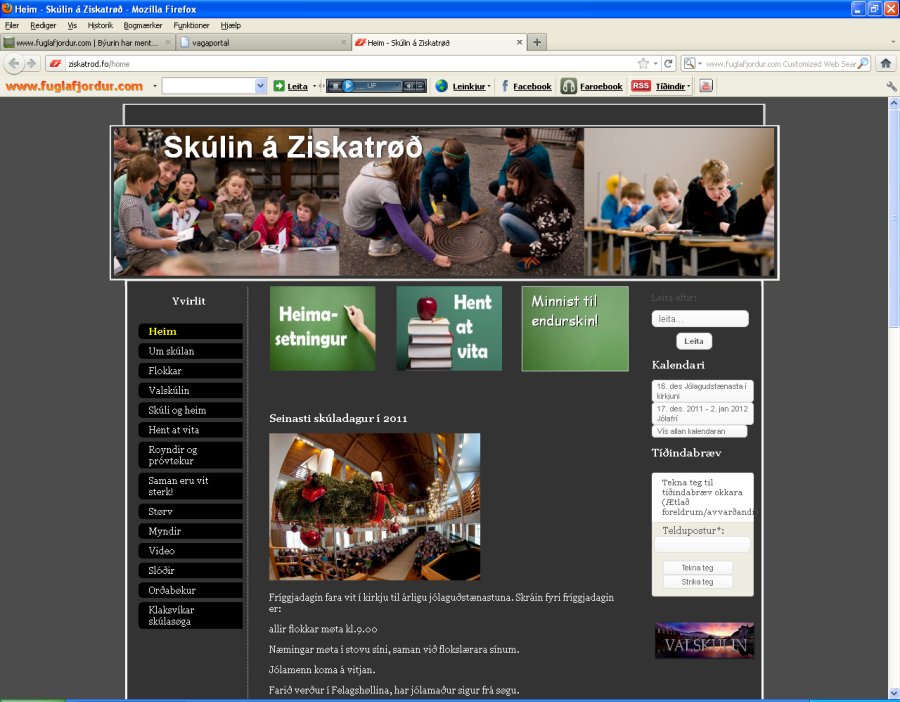Reload the page with the refresh icon
The width and height of the screenshot is (900, 702).
668,64
